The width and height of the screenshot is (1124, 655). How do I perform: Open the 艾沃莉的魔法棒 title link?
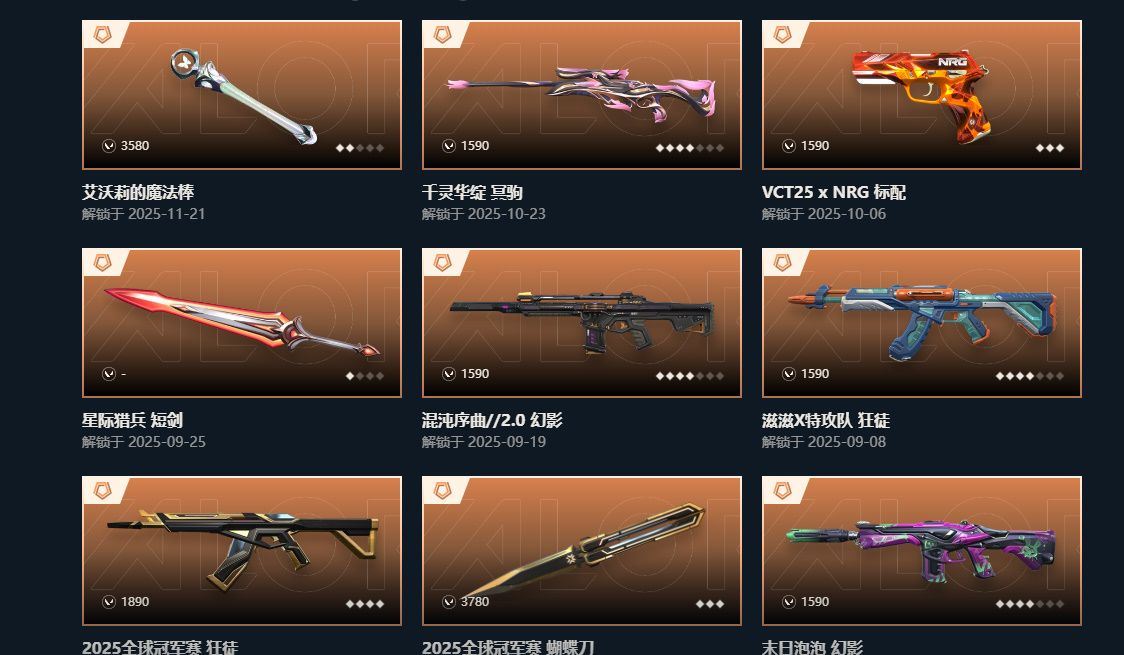(138, 192)
